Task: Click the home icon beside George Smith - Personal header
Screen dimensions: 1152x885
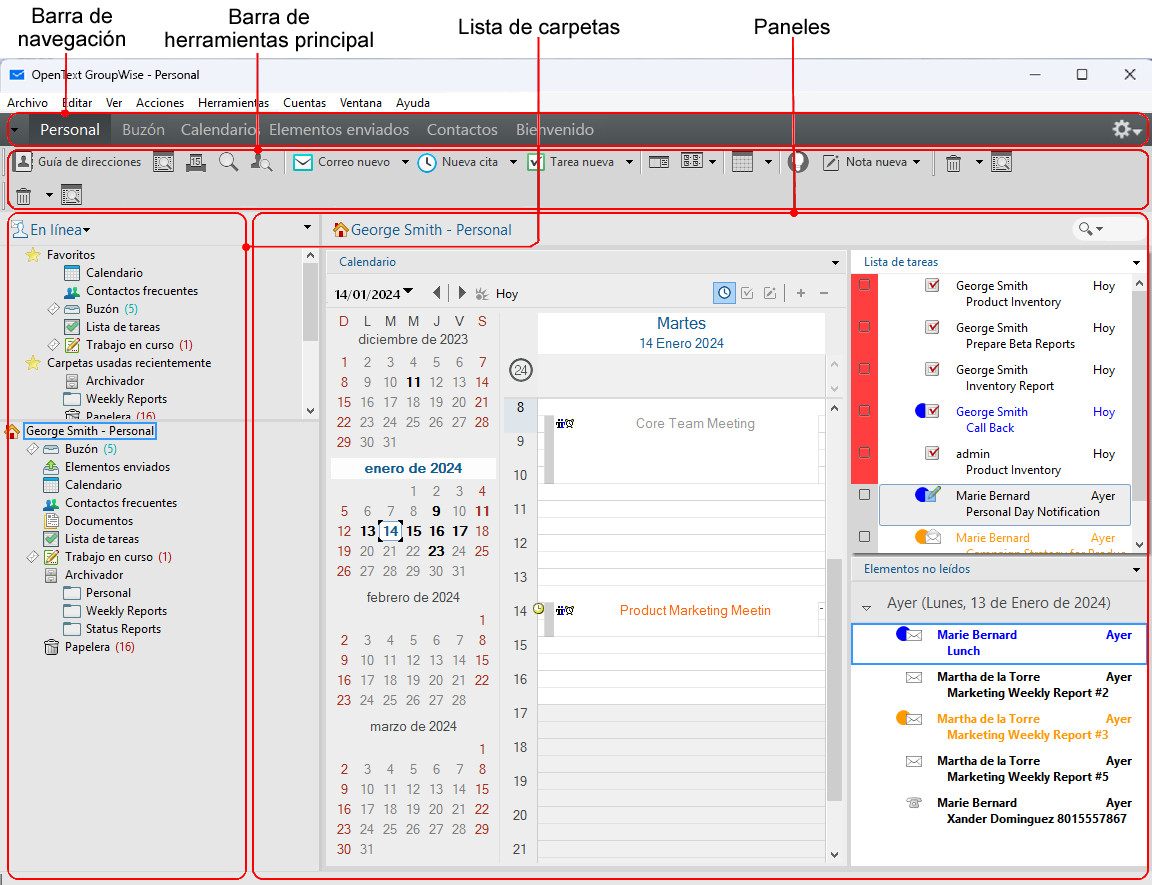Action: 340,230
